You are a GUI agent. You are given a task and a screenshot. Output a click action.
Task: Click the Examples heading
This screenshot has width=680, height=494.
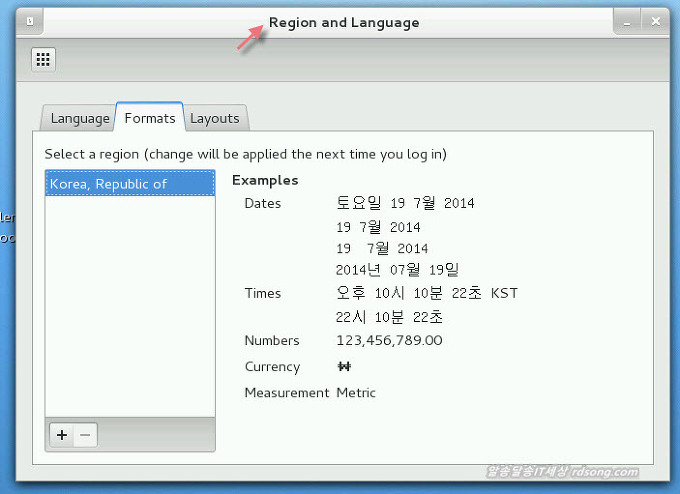(x=265, y=181)
